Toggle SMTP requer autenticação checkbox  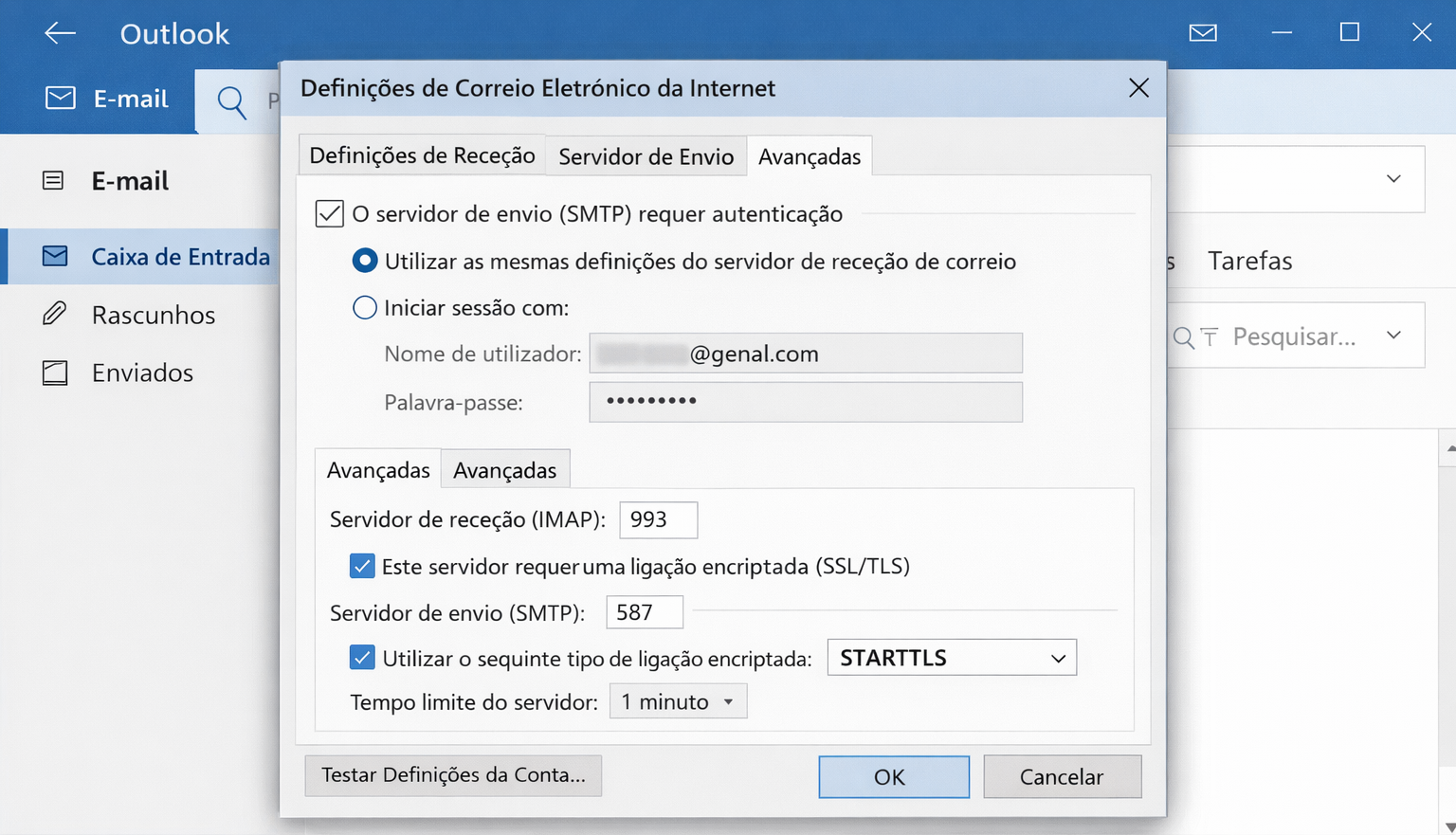(329, 213)
